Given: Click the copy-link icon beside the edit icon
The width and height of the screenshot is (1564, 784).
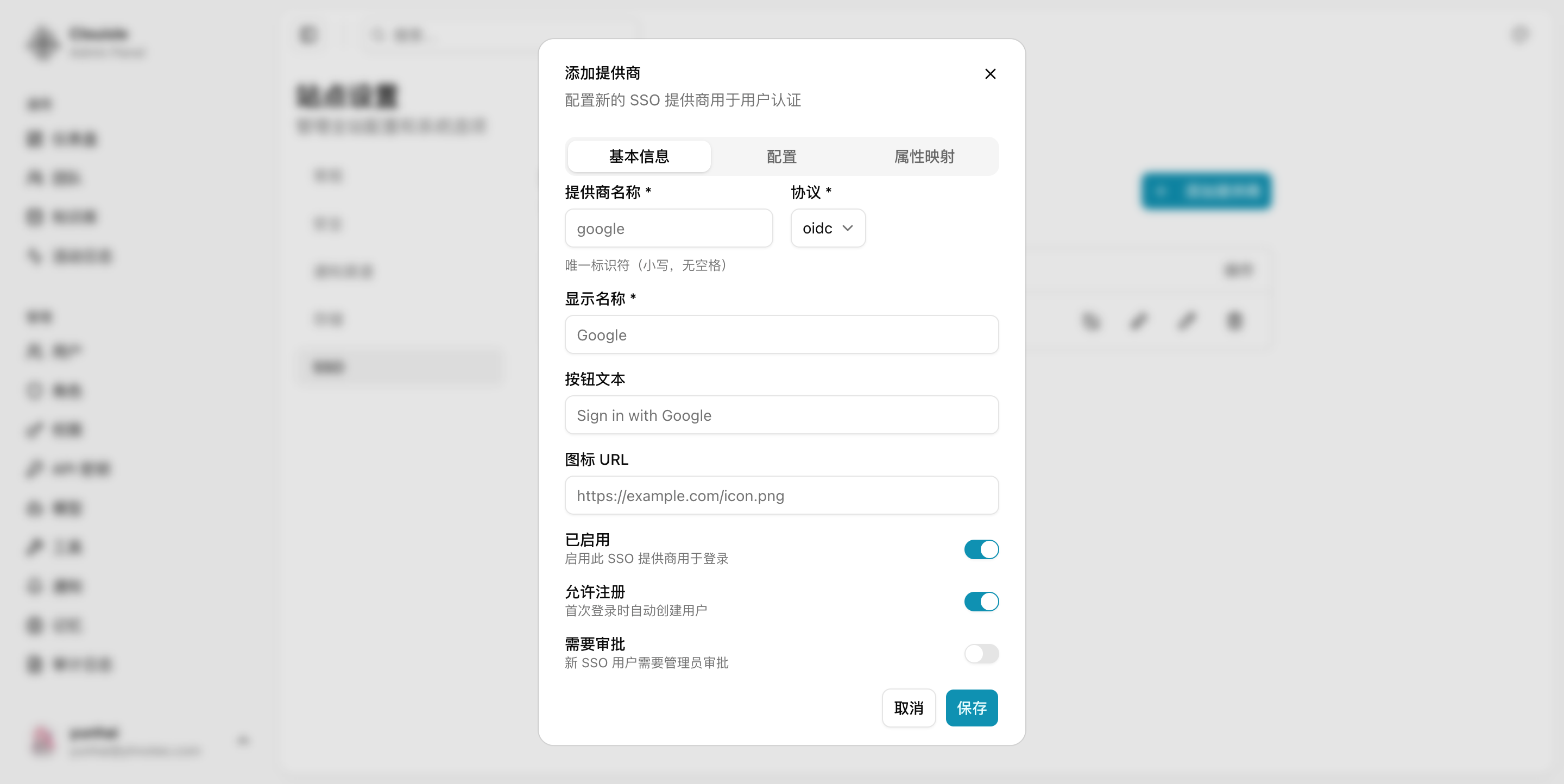Looking at the screenshot, I should click(1138, 321).
